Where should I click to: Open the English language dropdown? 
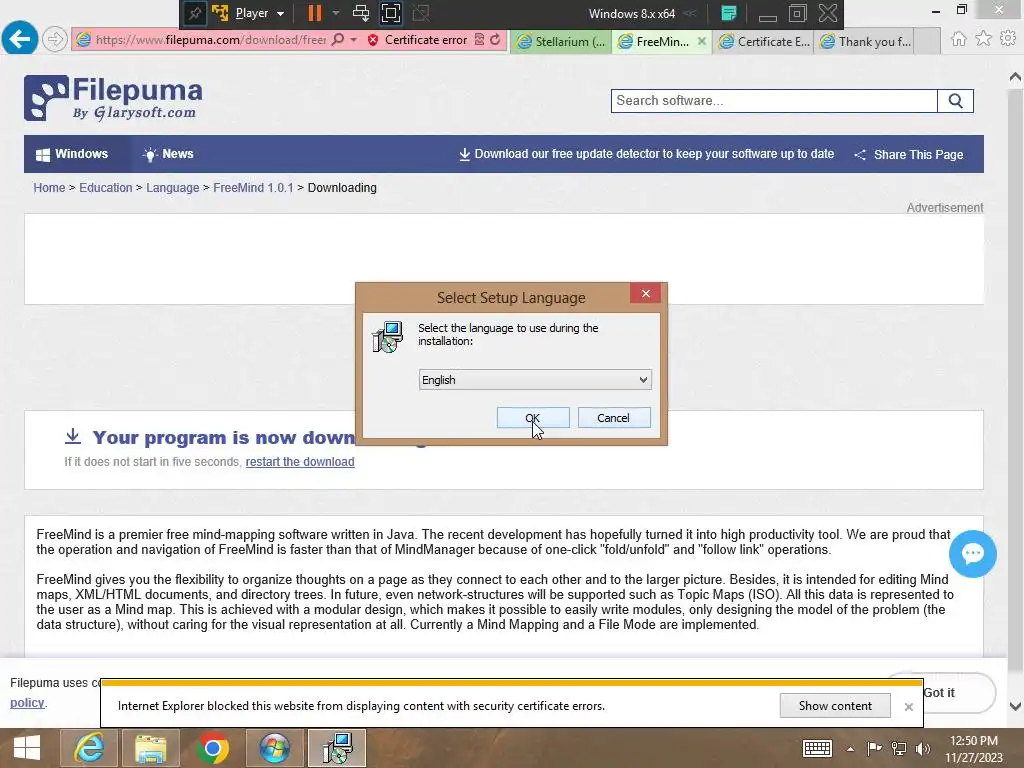535,379
